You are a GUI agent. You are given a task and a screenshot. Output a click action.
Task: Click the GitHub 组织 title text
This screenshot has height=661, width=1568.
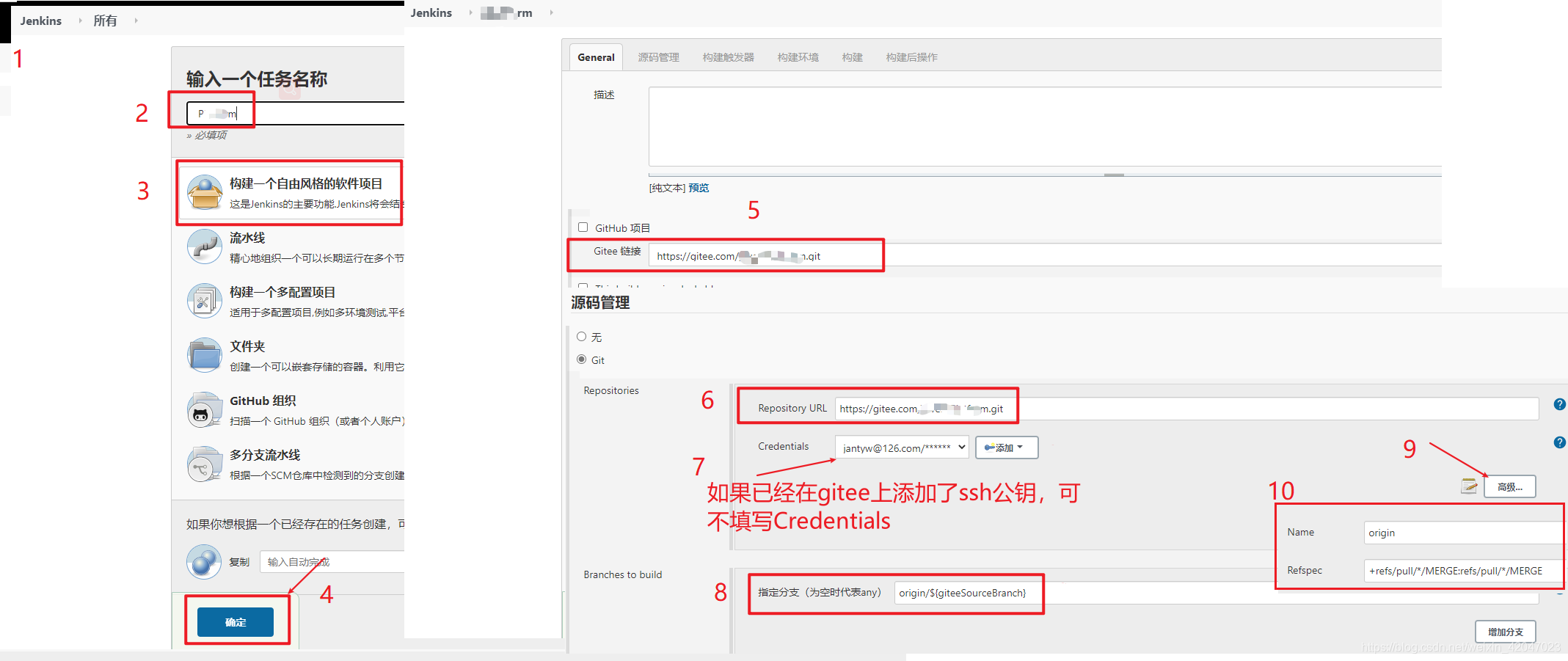point(263,401)
